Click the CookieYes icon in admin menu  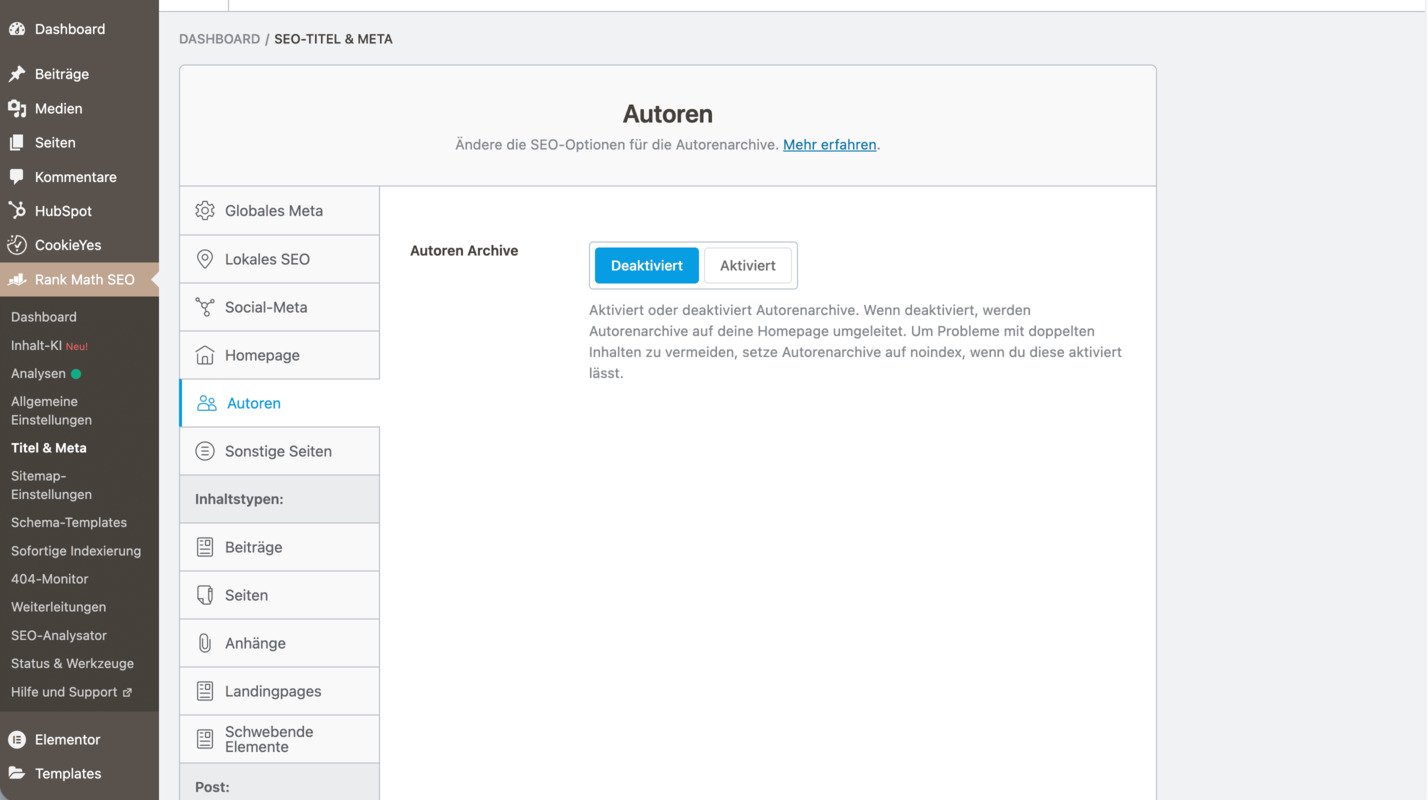tap(17, 245)
